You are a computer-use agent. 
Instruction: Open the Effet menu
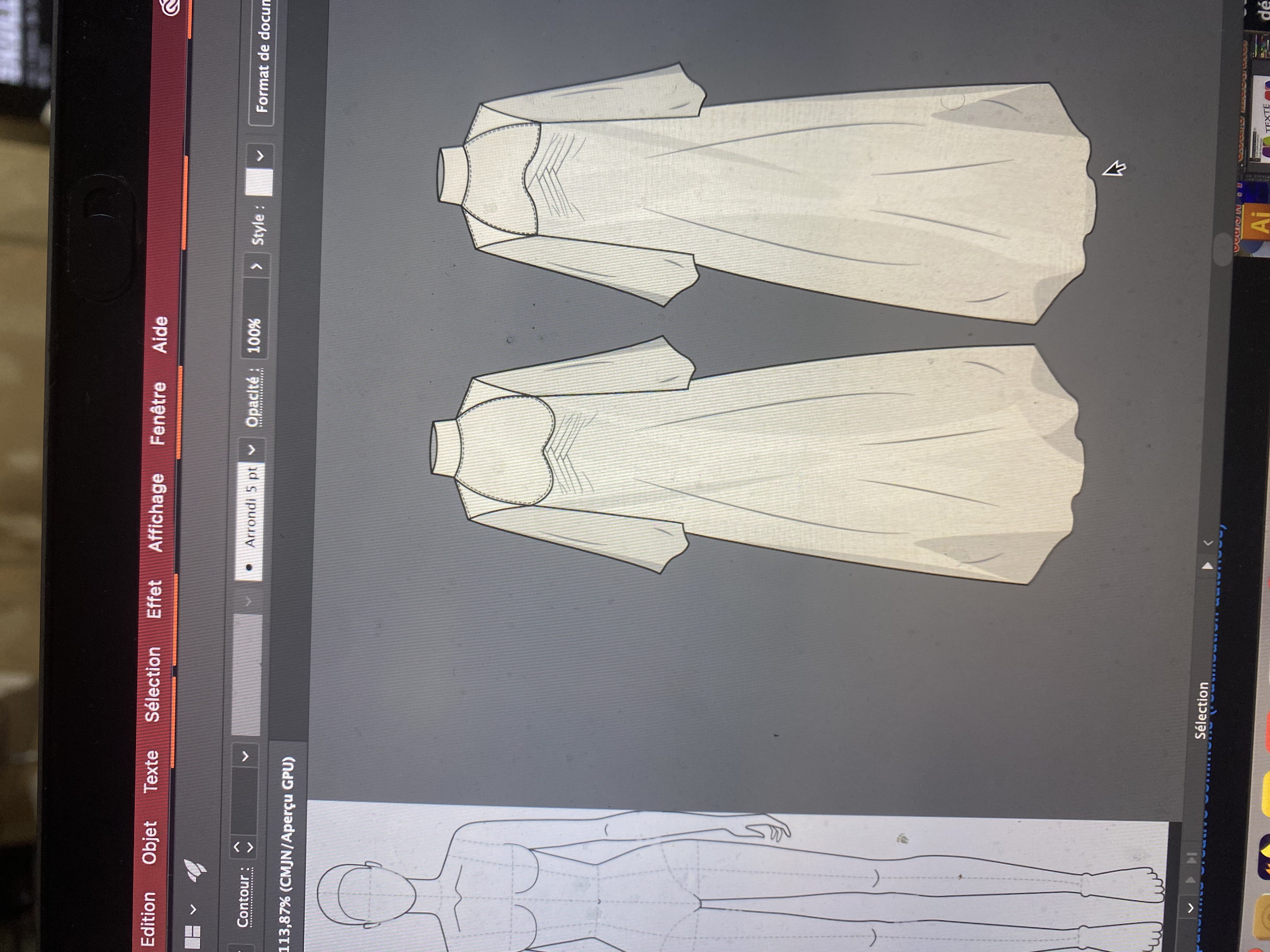154,599
